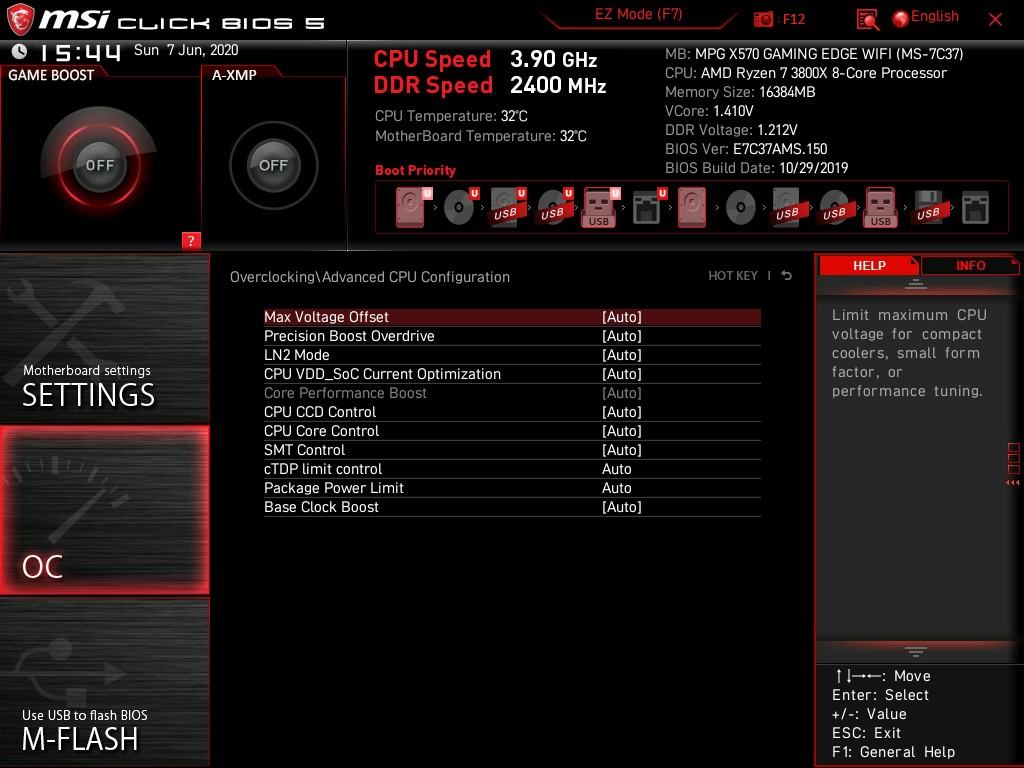Click the English language button
Image resolution: width=1024 pixels, height=768 pixels.
coord(935,16)
